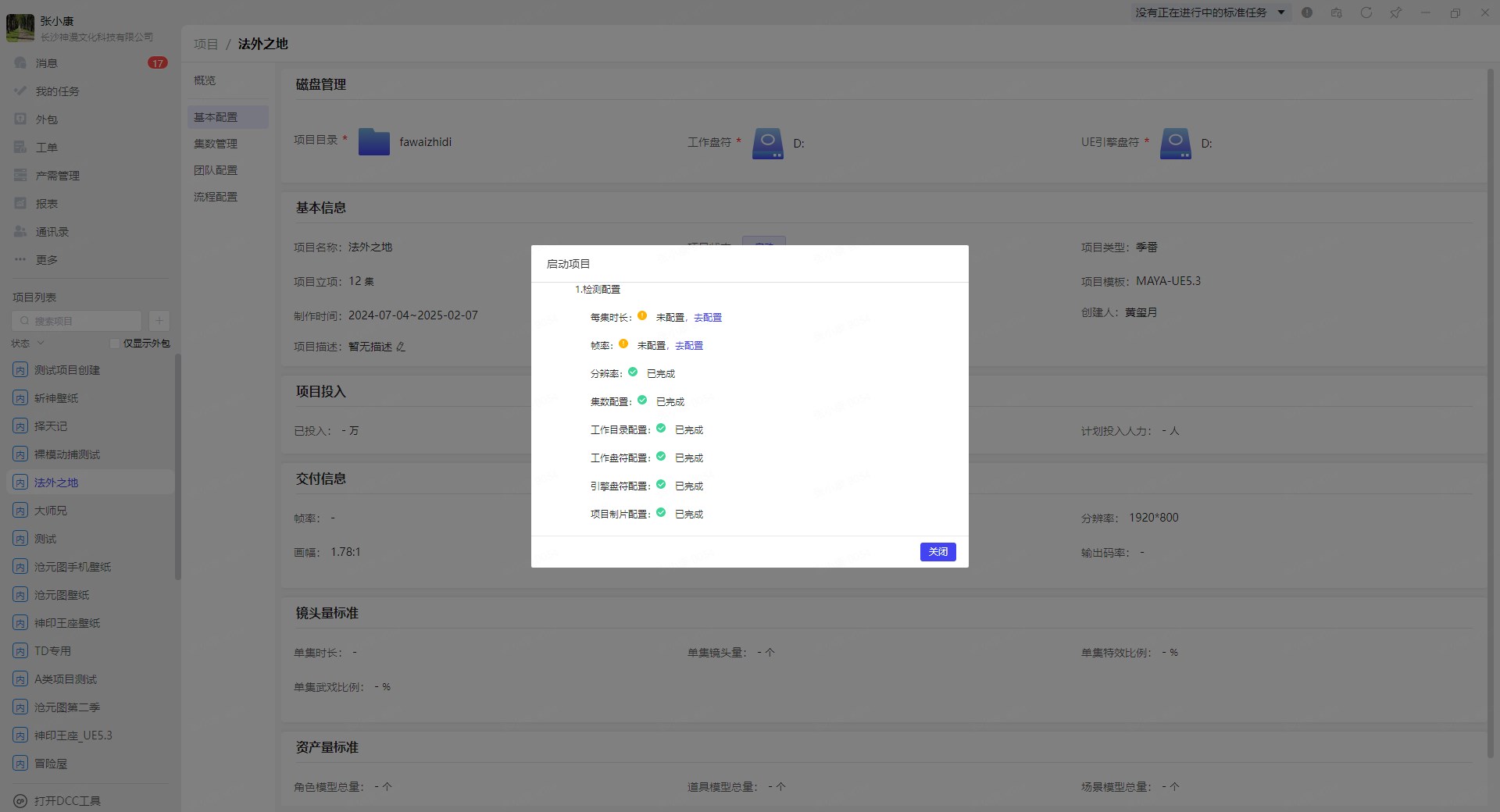Click the 关闭 button in the dialog
The width and height of the screenshot is (1500, 812).
click(937, 552)
